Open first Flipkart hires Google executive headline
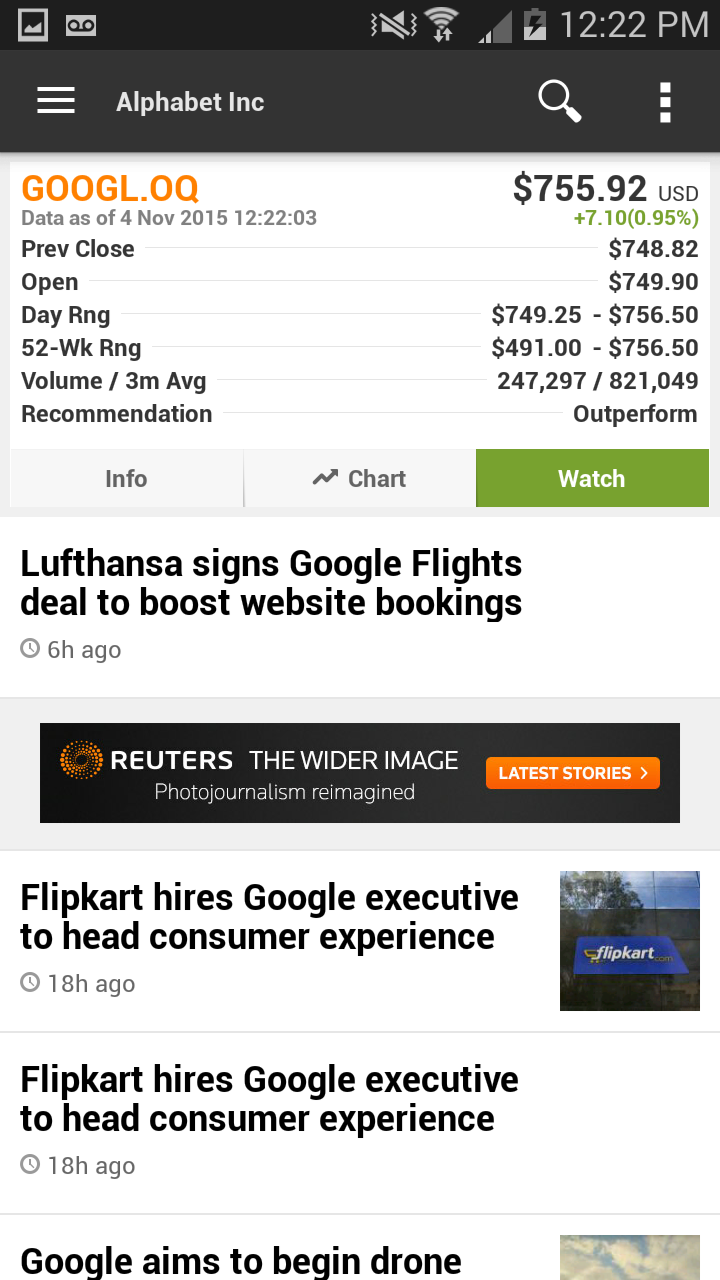The image size is (720, 1280). 269,917
